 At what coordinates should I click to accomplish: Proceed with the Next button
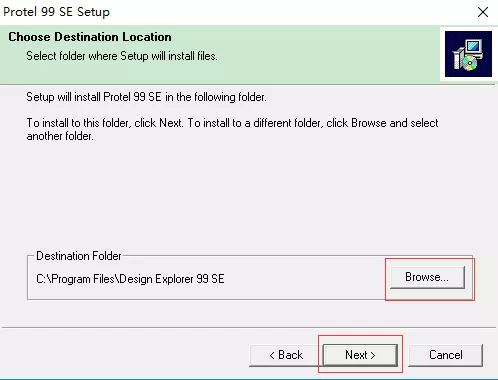[360, 355]
